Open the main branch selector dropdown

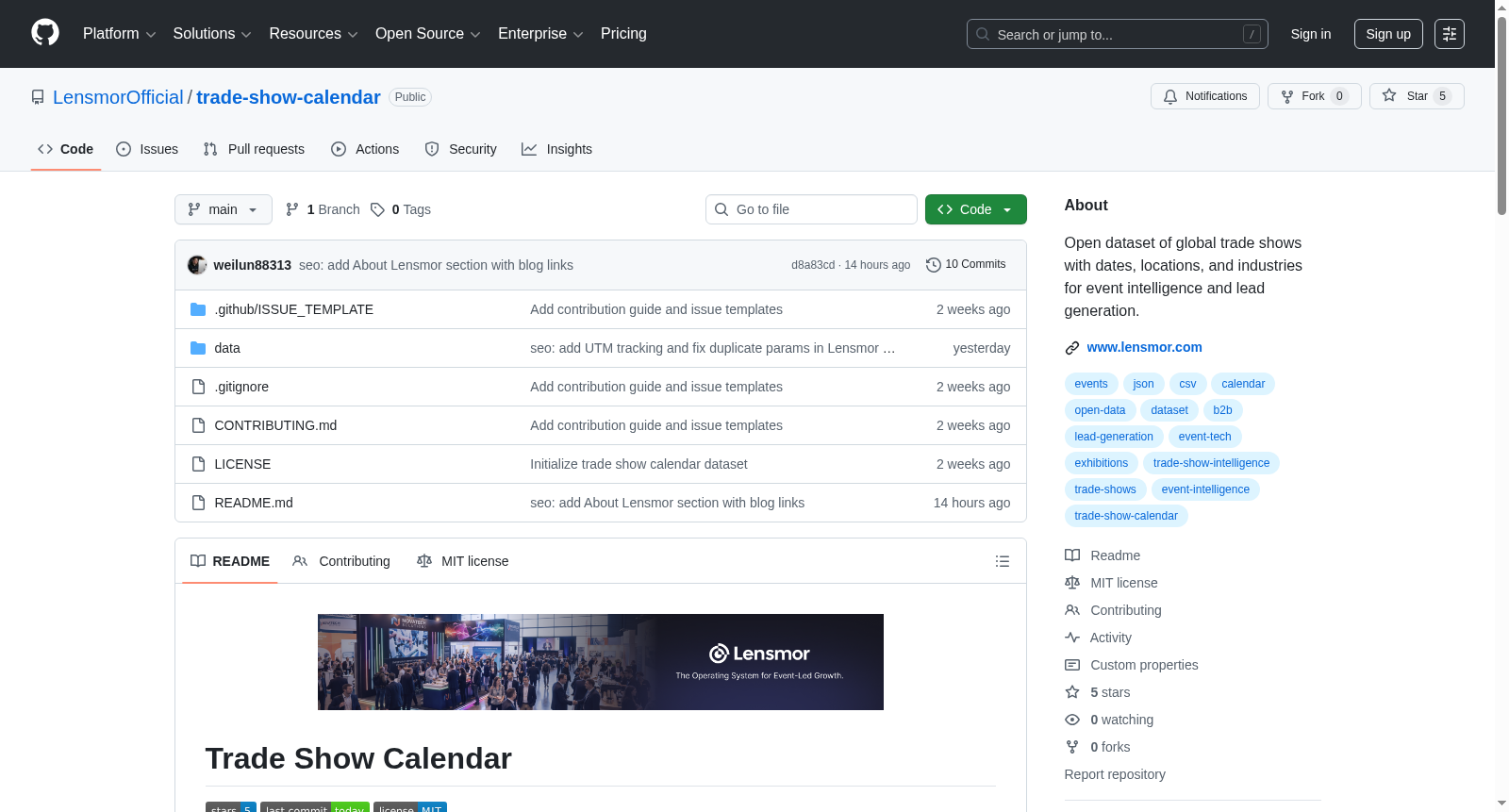coord(224,209)
